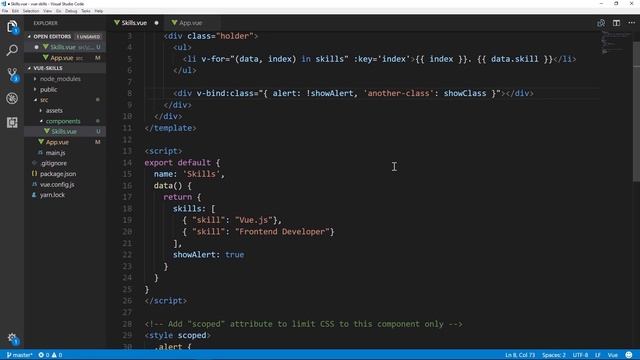Image resolution: width=640 pixels, height=360 pixels.
Task: Open the Extensions view in activity bar
Action: (x=12, y=122)
